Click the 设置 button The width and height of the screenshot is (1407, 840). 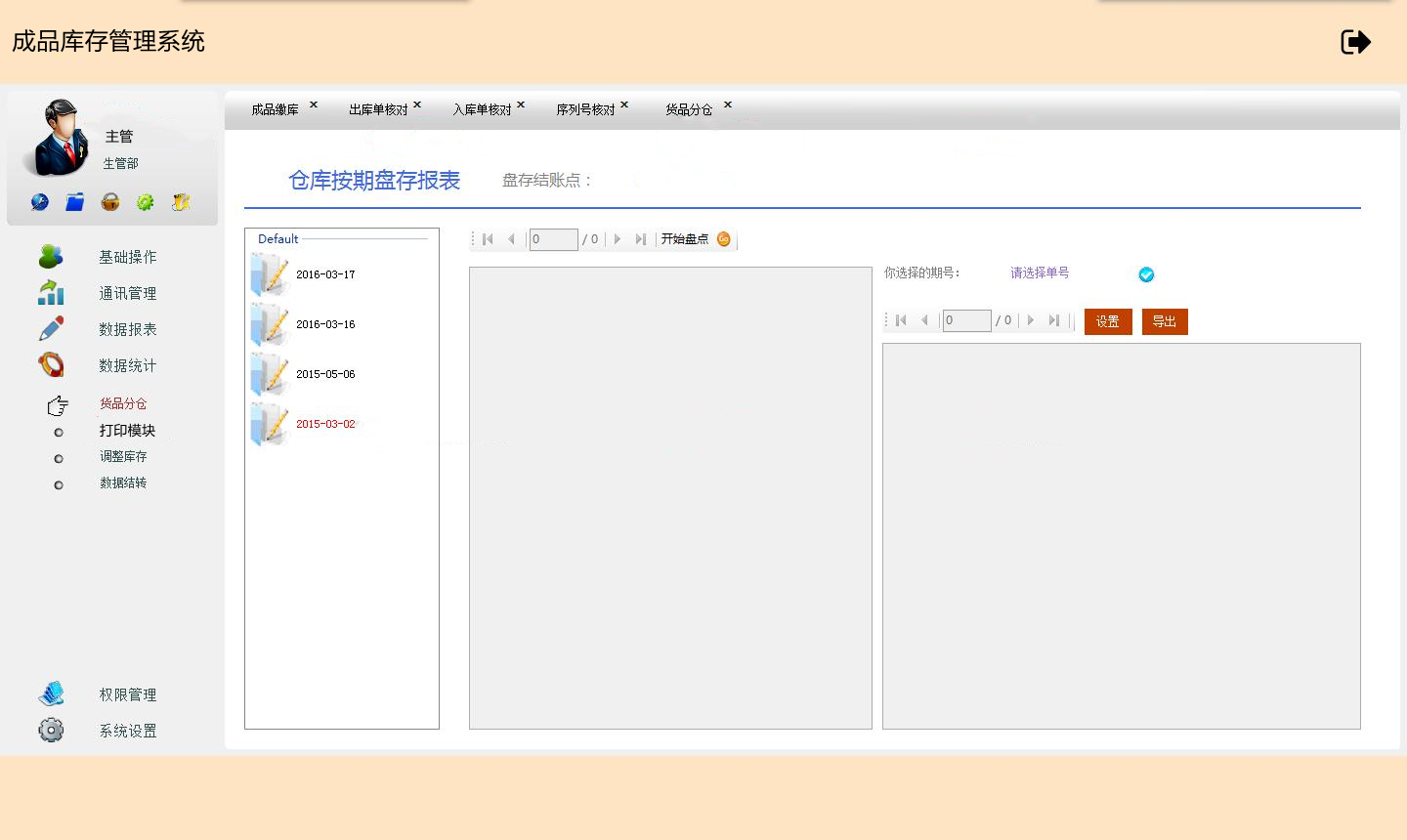1108,321
